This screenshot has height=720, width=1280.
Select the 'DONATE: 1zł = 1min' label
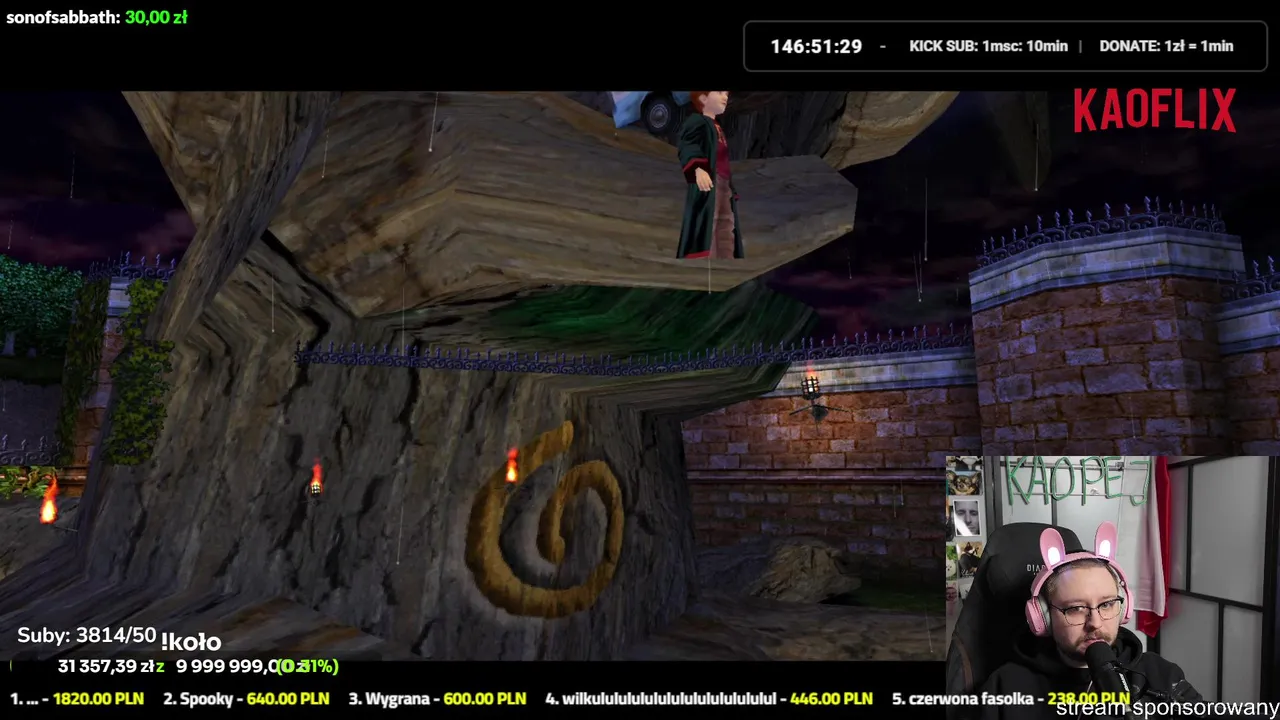(1166, 46)
